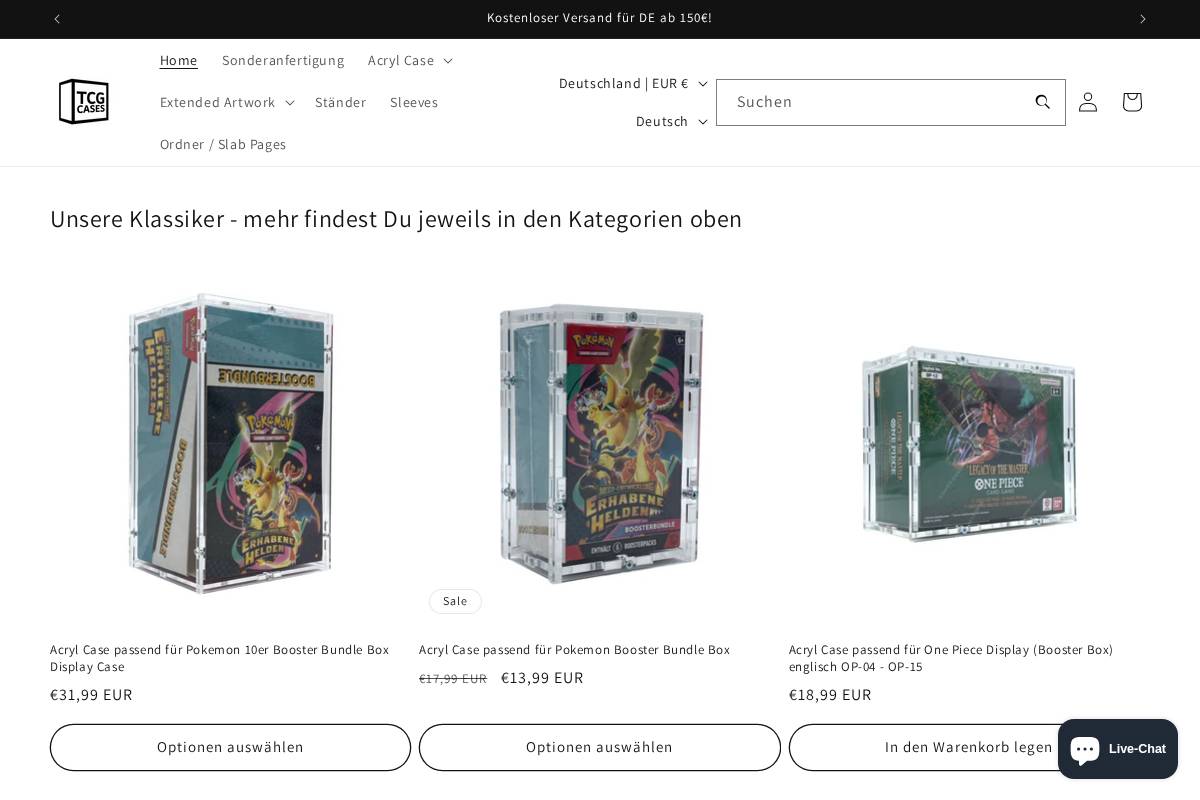Open the Sleeves menu item
This screenshot has width=1200, height=800.
pos(414,102)
